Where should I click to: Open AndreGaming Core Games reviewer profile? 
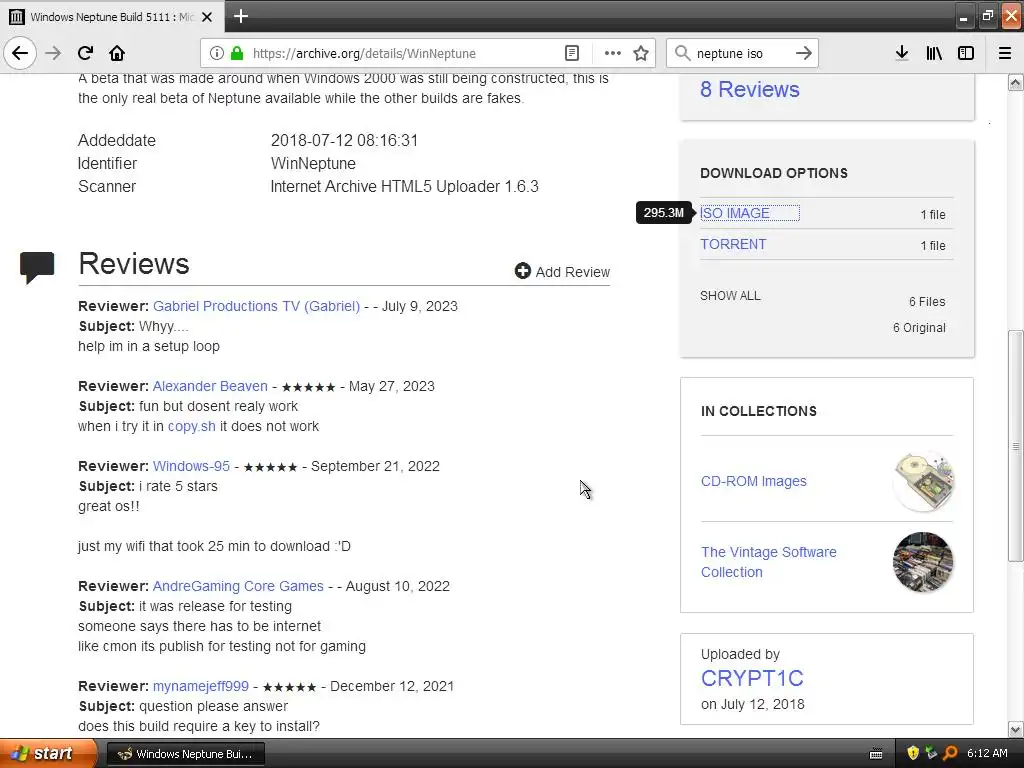(x=238, y=586)
